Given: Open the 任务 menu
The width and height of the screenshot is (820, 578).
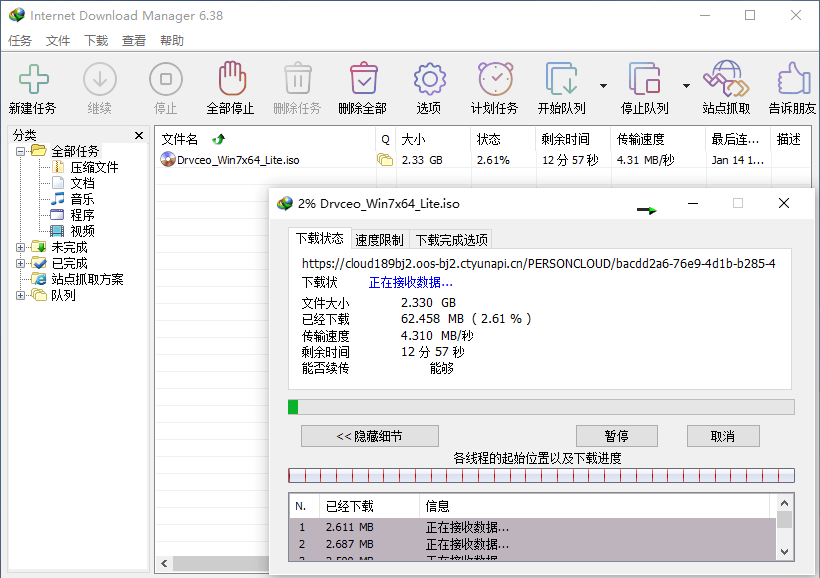Looking at the screenshot, I should pos(20,40).
